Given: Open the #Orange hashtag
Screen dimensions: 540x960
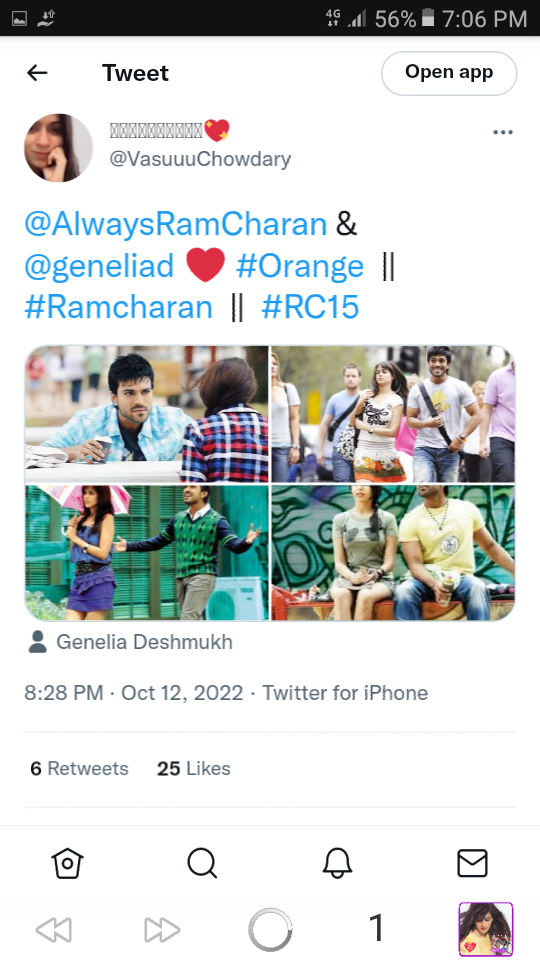Looking at the screenshot, I should click(300, 266).
